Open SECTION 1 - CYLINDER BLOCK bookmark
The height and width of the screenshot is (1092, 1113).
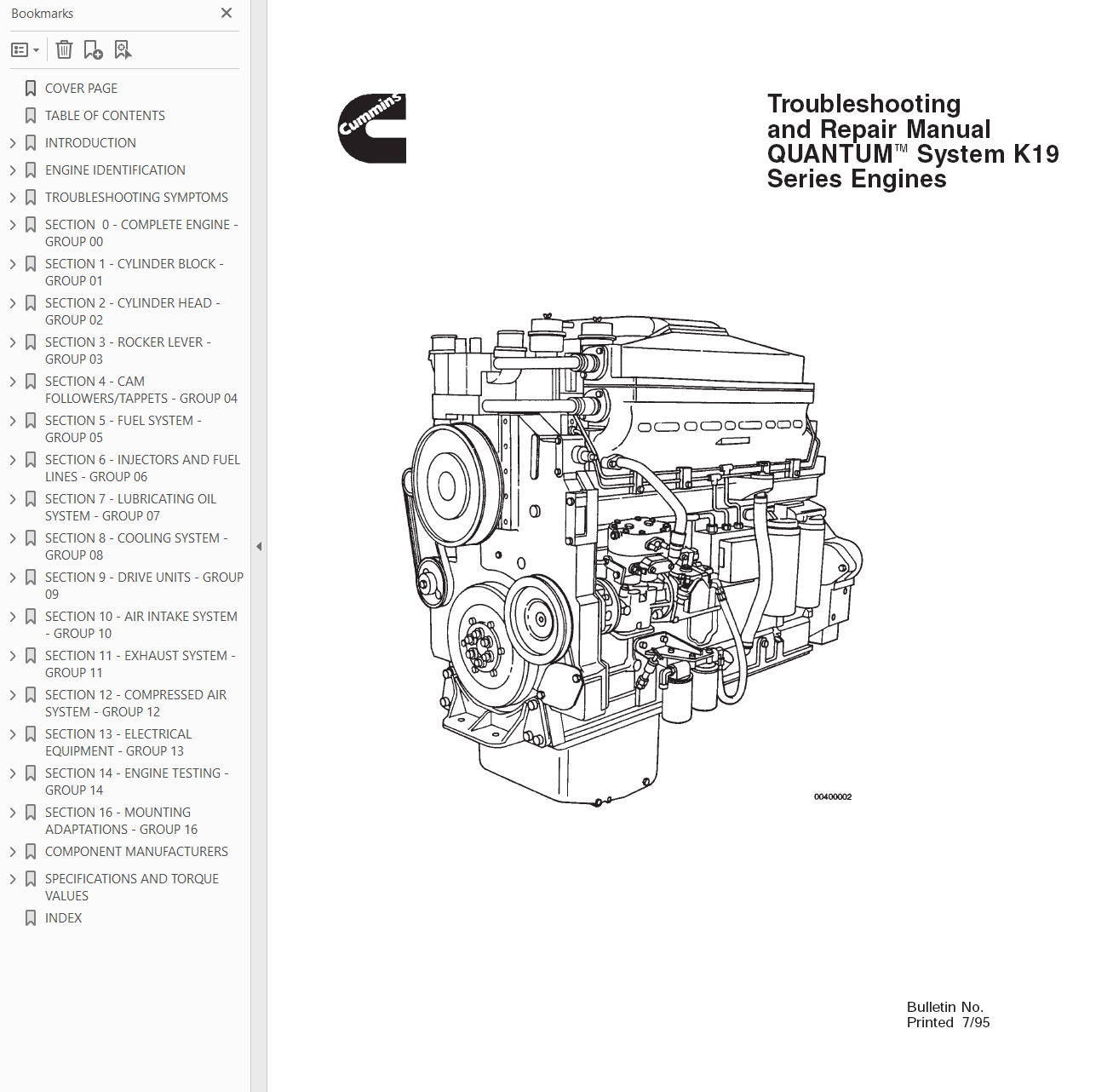(135, 273)
